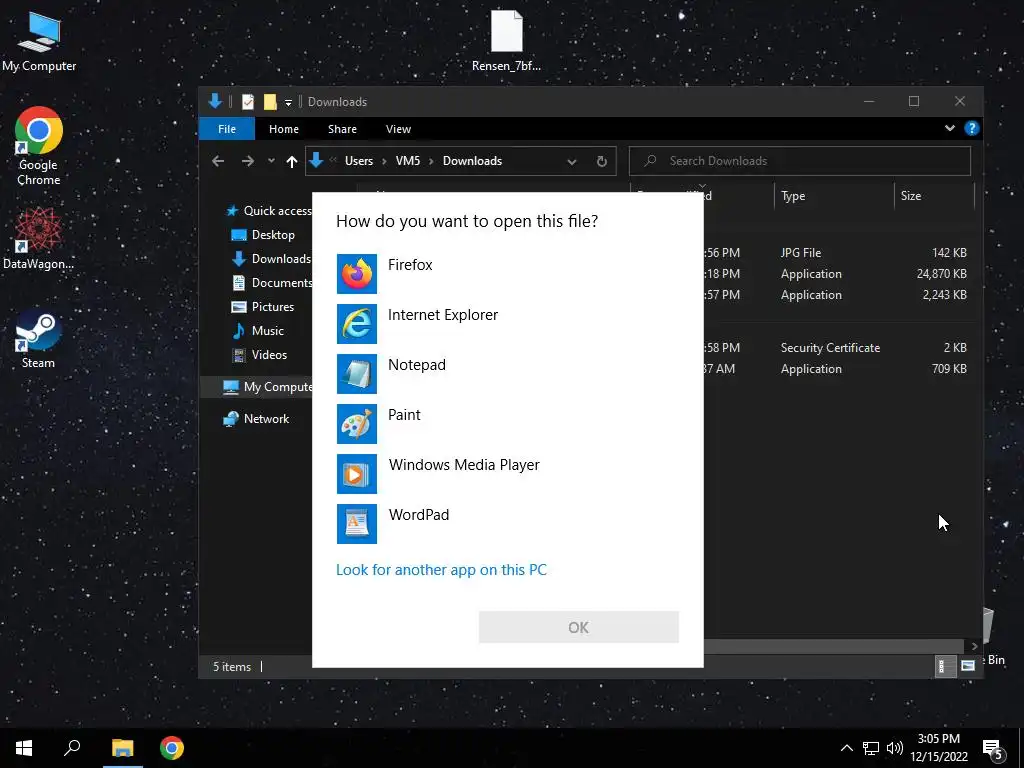This screenshot has height=768, width=1024.
Task: Open taskbar clock showing 3:05 PM
Action: click(938, 748)
